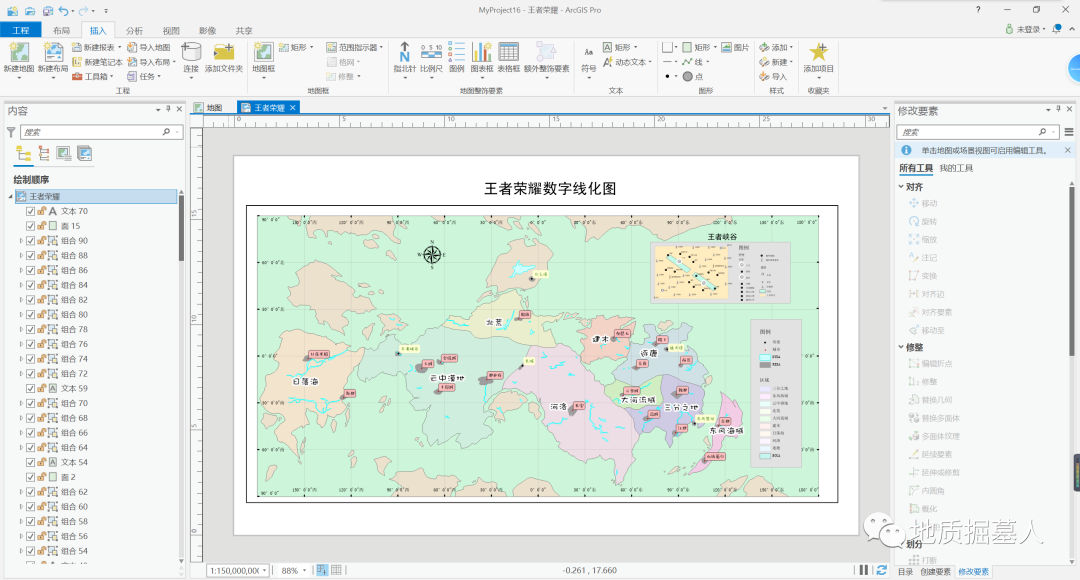Open the 88% zoom dropdown
This screenshot has width=1080, height=580.
point(304,570)
